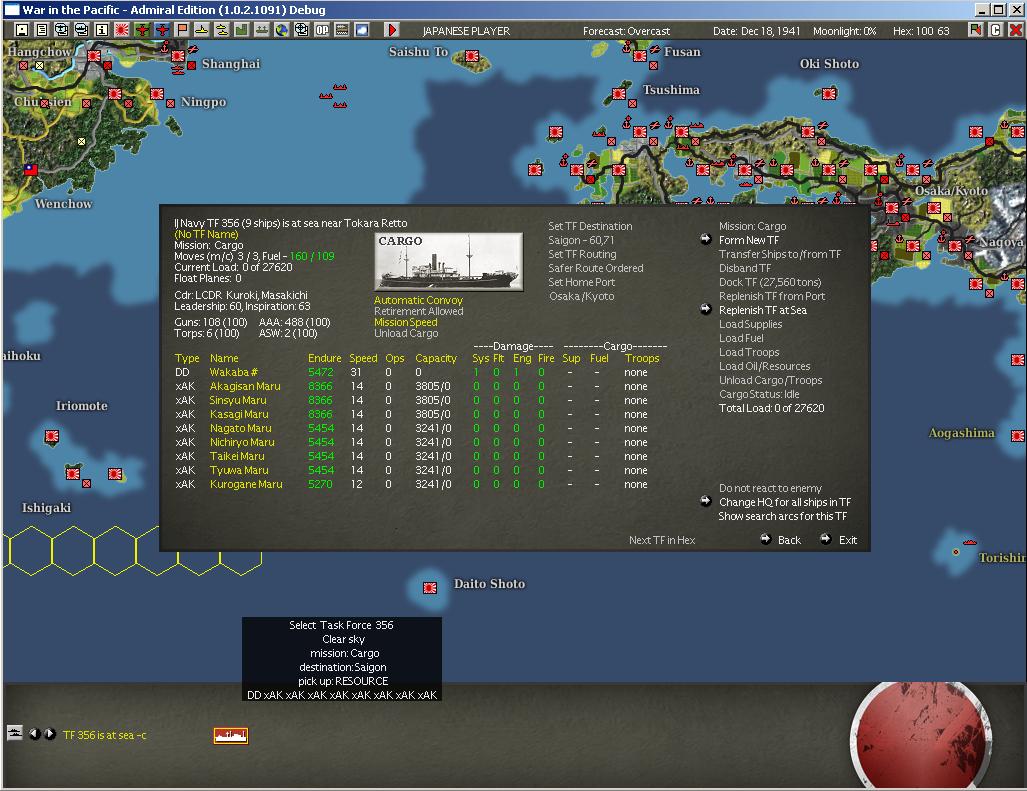Viewport: 1027px width, 791px height.
Task: Click the crosshair target toolbar icon
Action: (x=302, y=30)
